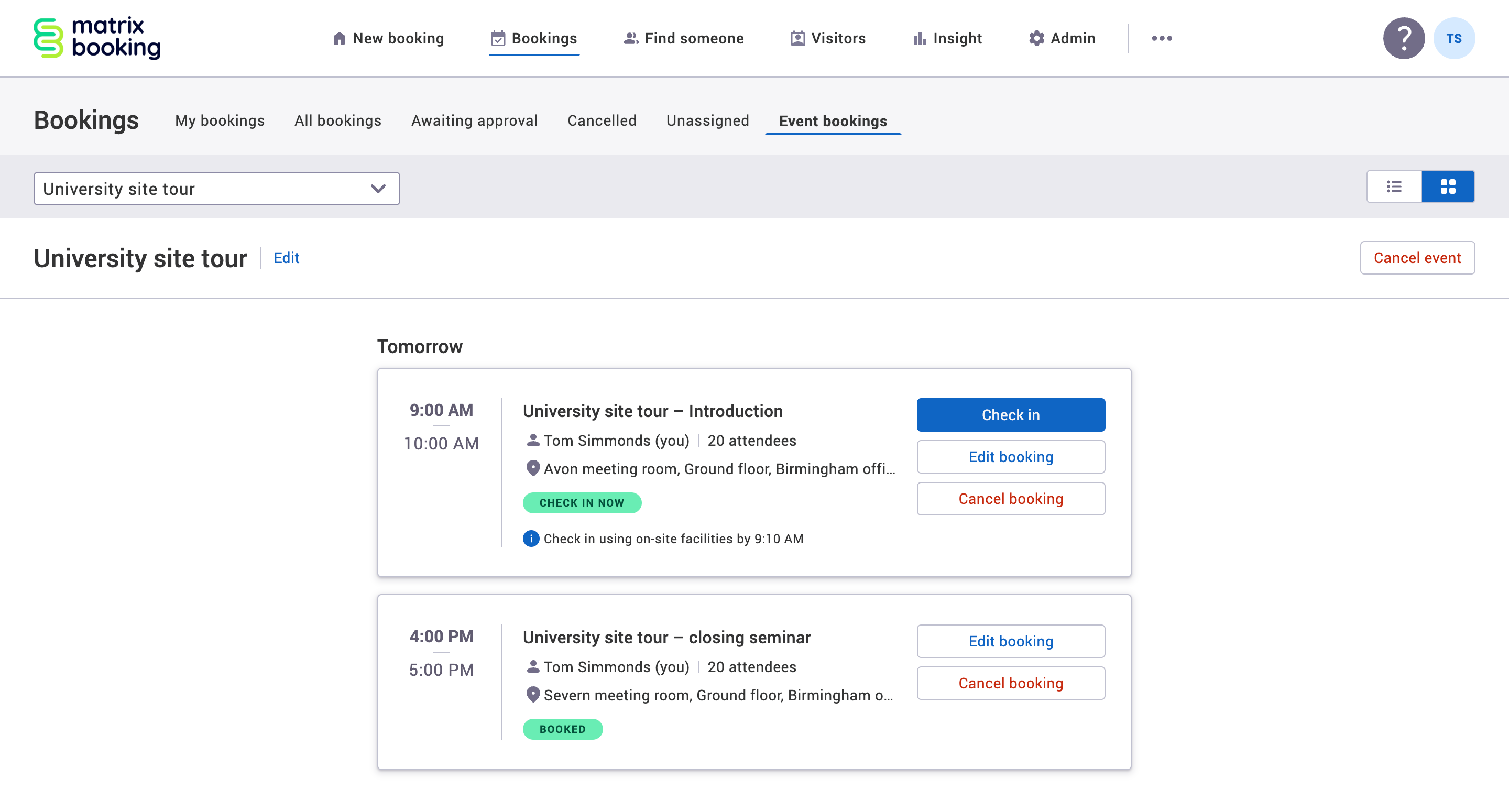Click Check in for Introduction session

coord(1011,415)
